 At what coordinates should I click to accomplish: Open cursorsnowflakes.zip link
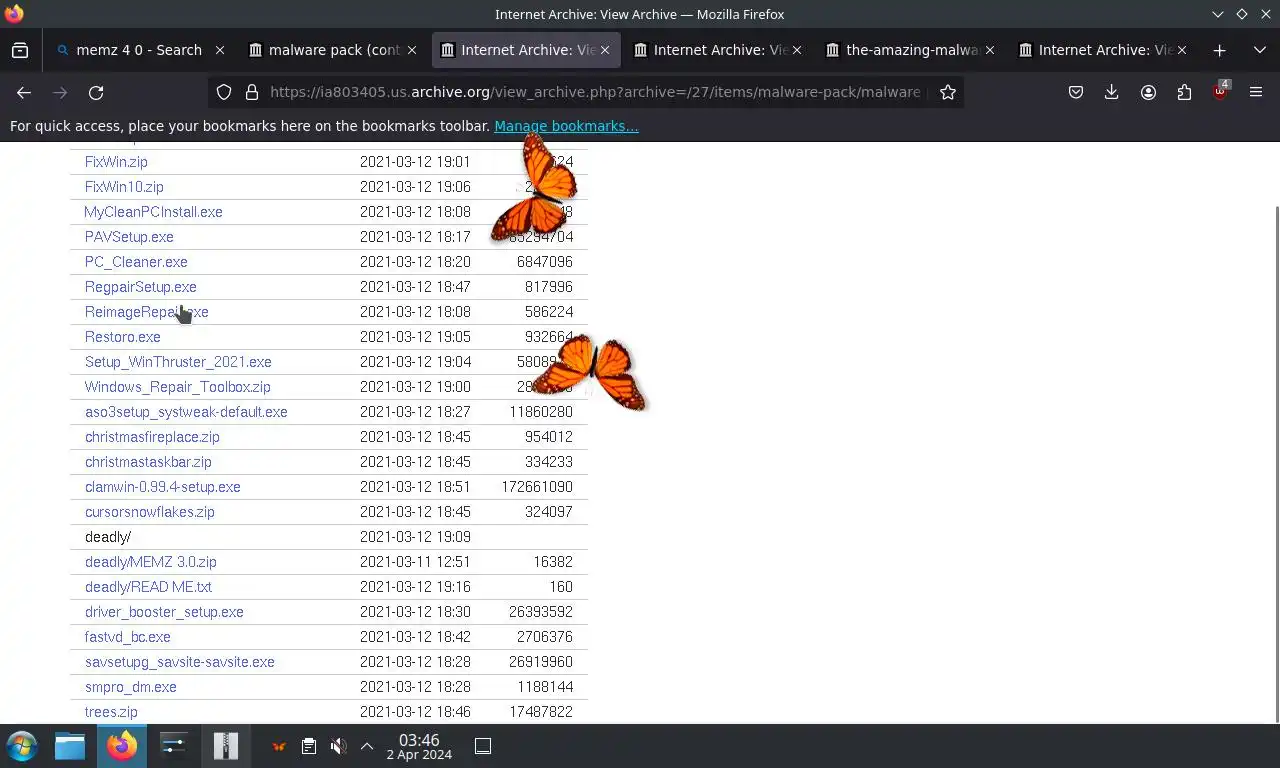[x=150, y=512]
